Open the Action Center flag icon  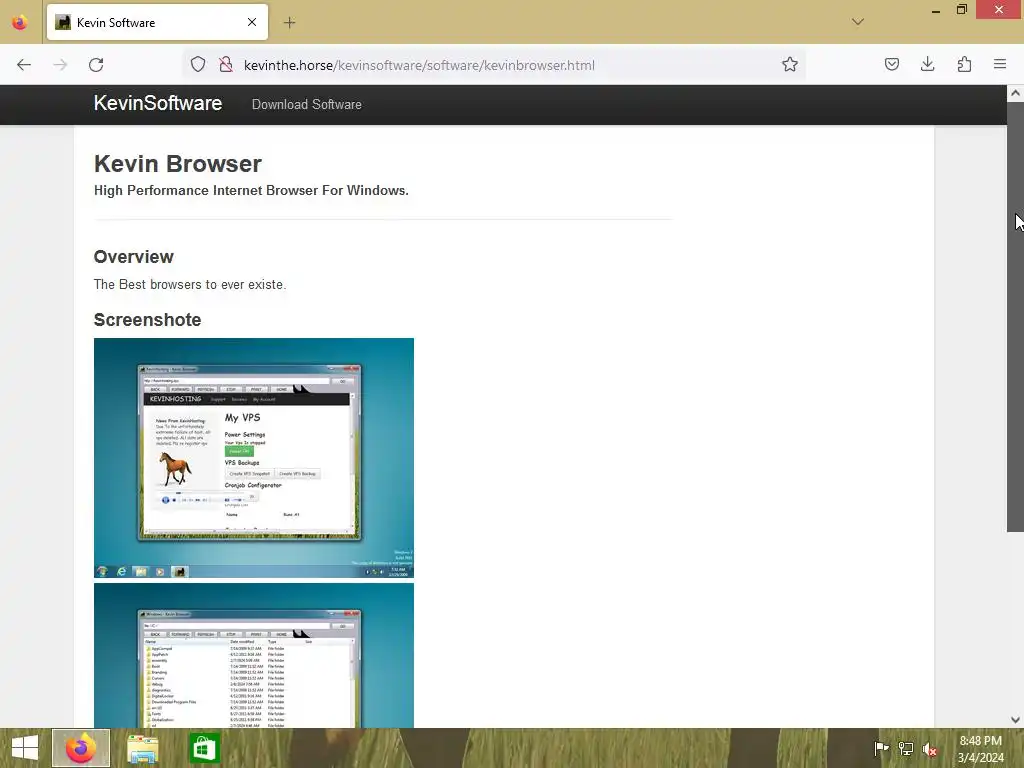coord(881,749)
